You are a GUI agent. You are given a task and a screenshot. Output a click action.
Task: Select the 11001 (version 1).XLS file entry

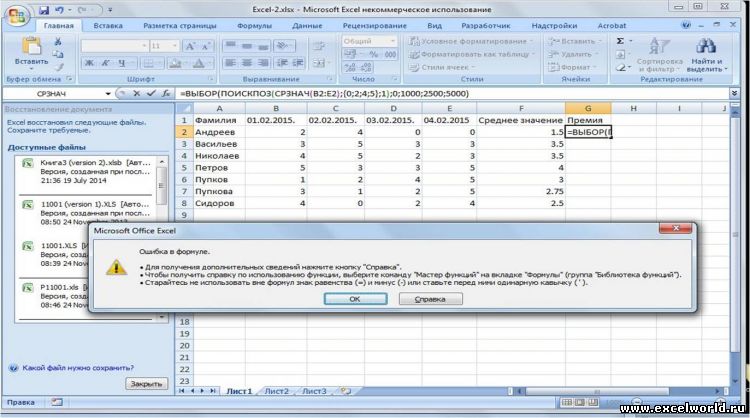[x=88, y=213]
